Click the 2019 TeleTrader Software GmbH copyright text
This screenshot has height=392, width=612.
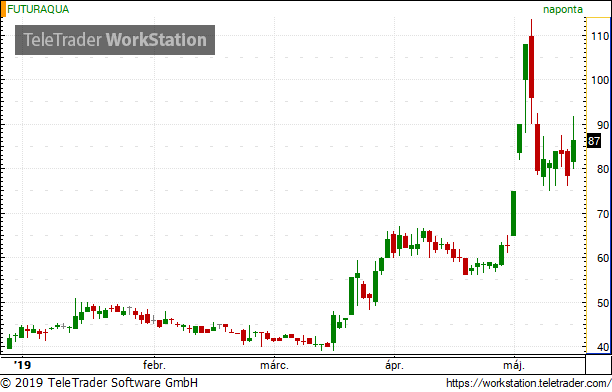(x=100, y=383)
